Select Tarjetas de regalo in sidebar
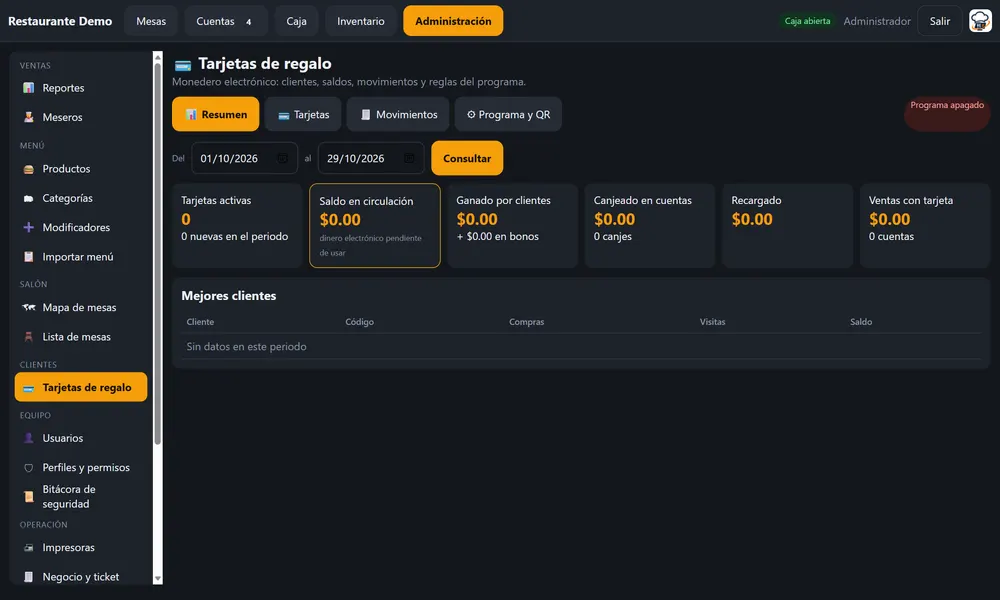Viewport: 1000px width, 600px height. (x=81, y=387)
